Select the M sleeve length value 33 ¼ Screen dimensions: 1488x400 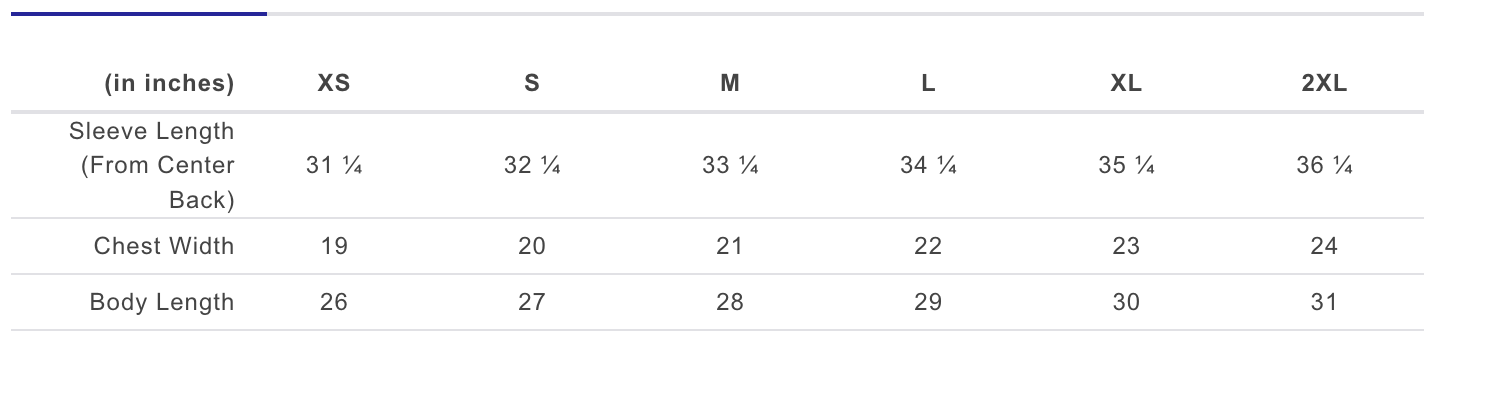click(730, 166)
